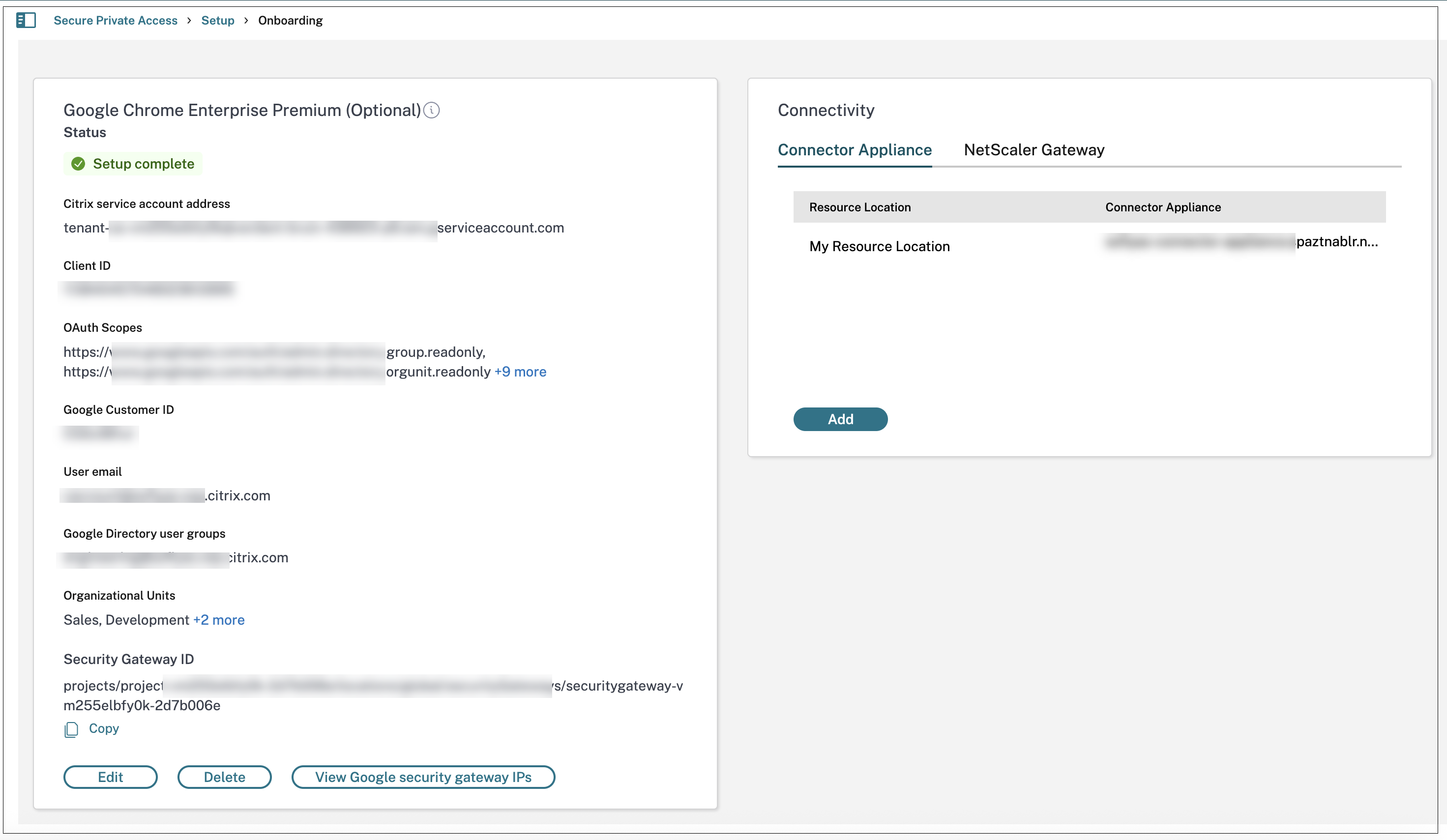Click the Resource Location column header
Viewport: 1447px width, 840px height.
[860, 207]
